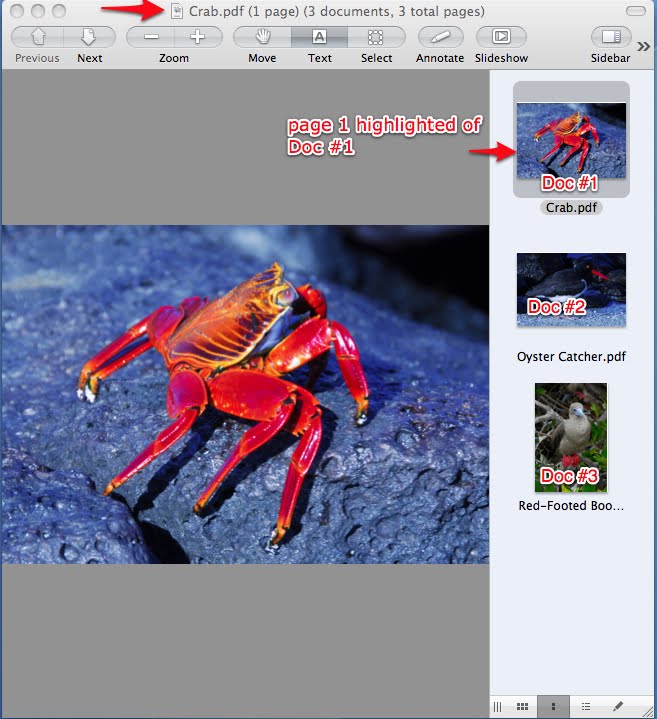Open the Annotate pencil tool
657x719 pixels.
point(440,37)
